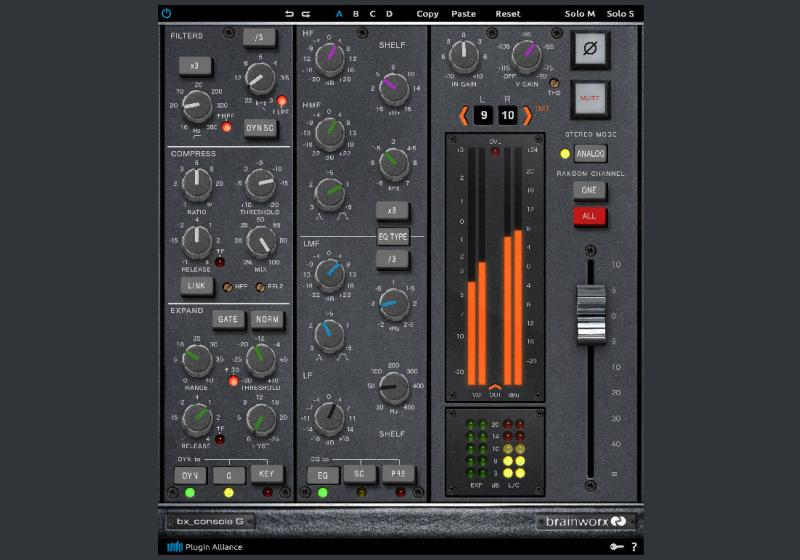The height and width of the screenshot is (560, 800).
Task: Click the compressor RATIO knob
Action: click(x=197, y=184)
